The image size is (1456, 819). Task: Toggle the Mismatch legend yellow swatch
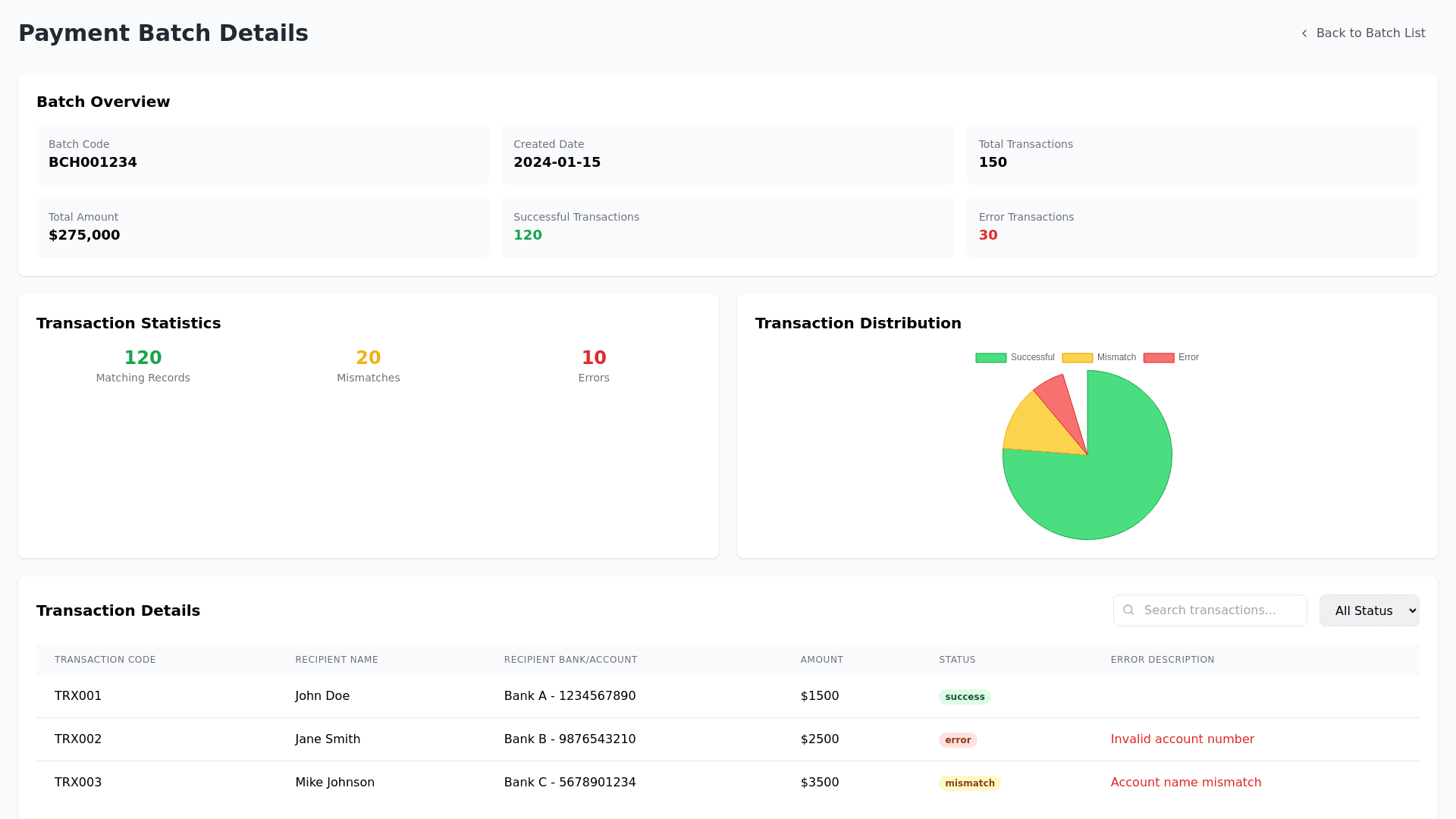1077,358
